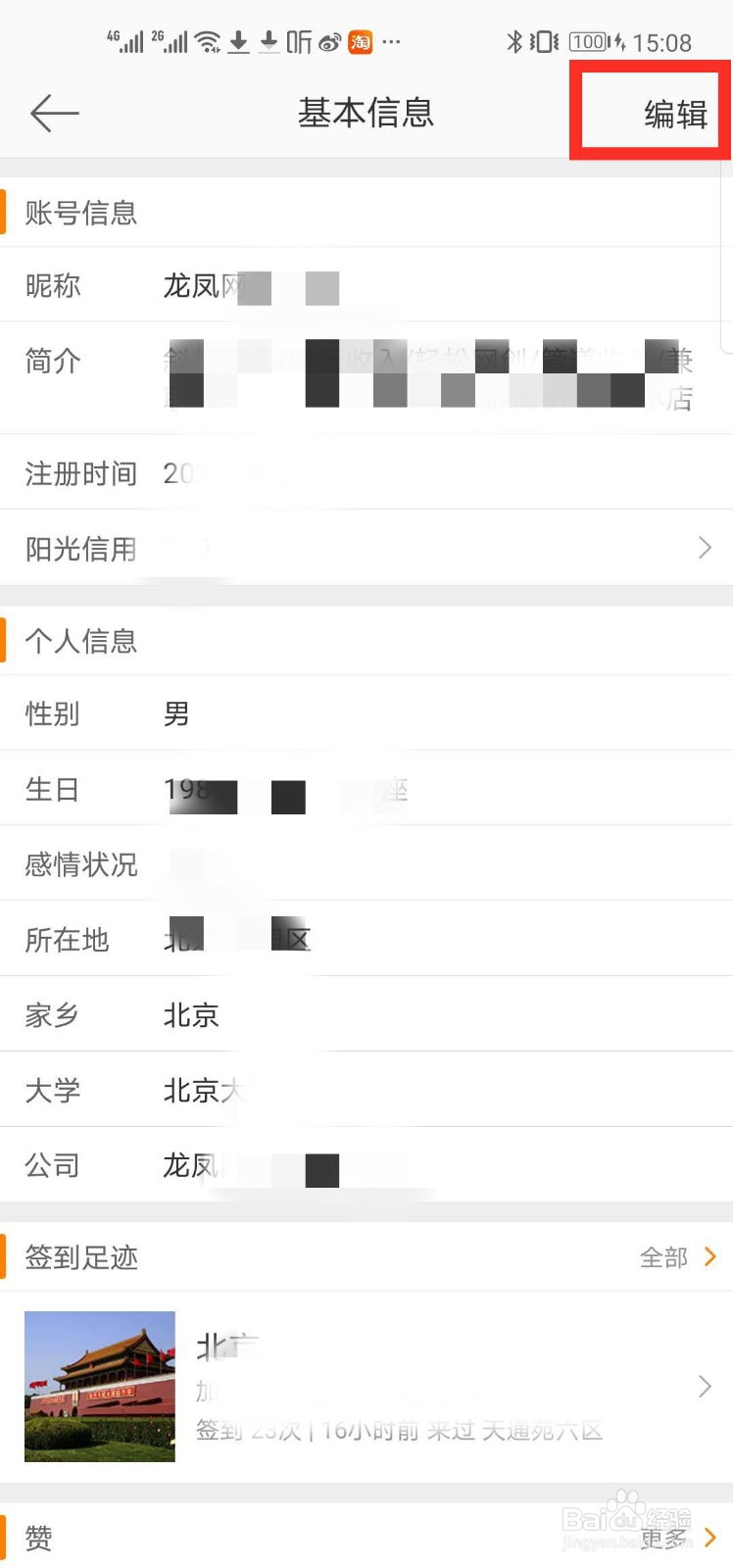Tap the orange chevron beside 更多
Image resolution: width=733 pixels, height=1568 pixels.
pos(711,1539)
